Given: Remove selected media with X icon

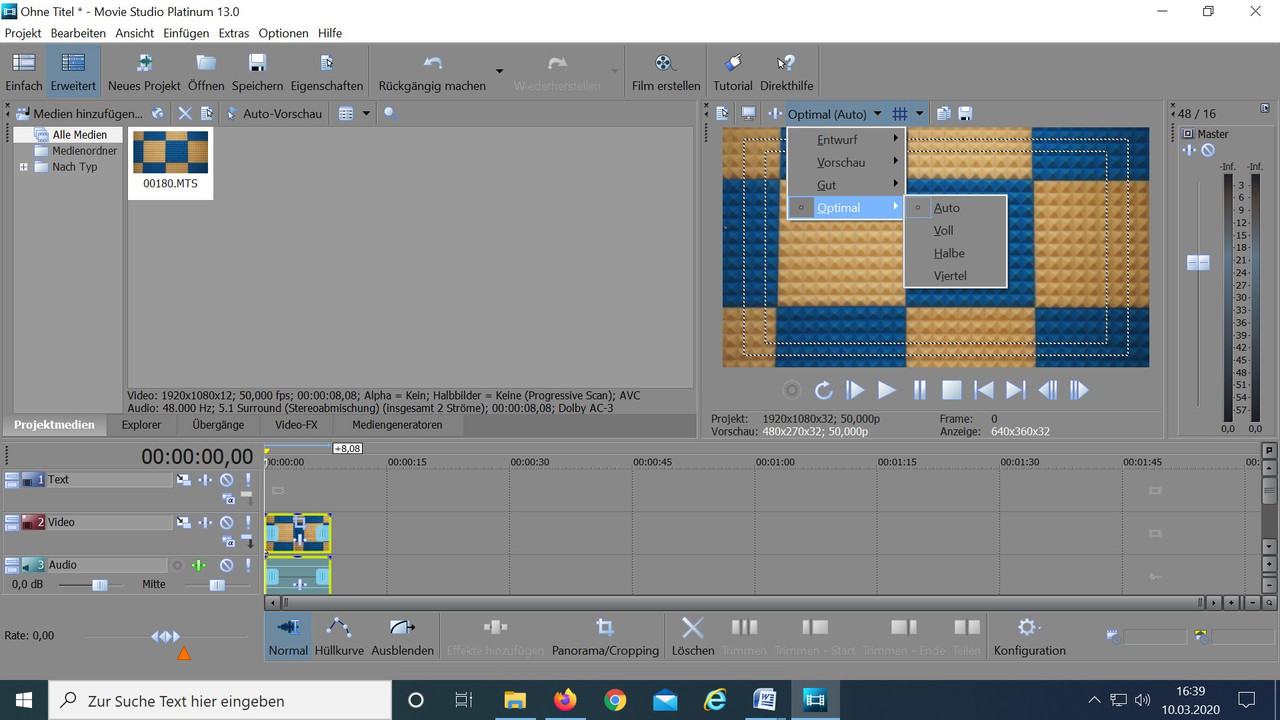Looking at the screenshot, I should [184, 114].
